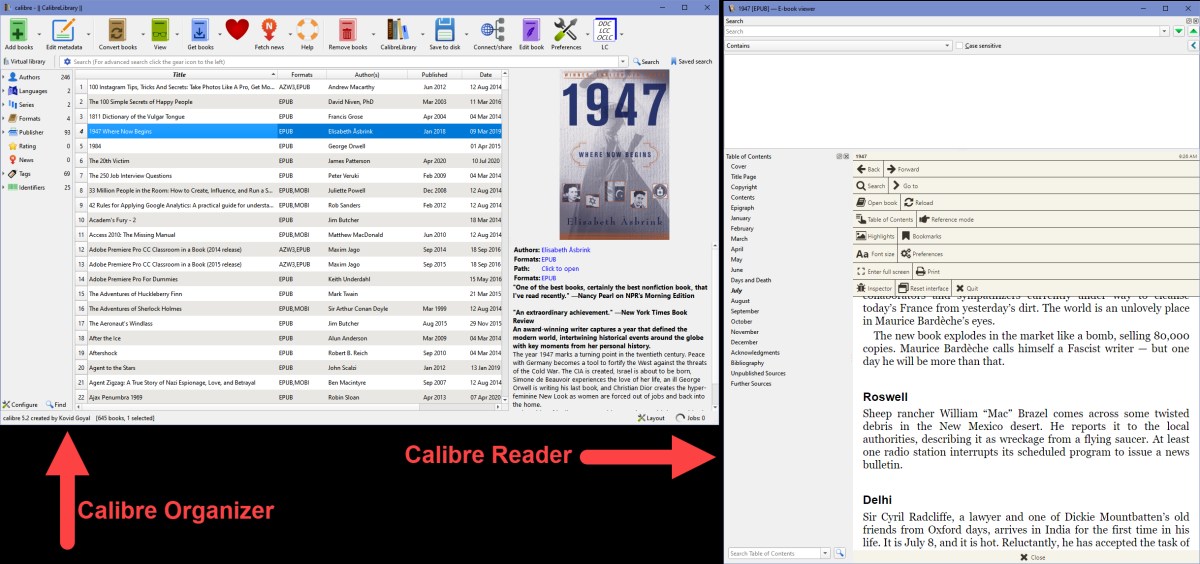Enable the Case sensitive checkbox

(x=959, y=46)
